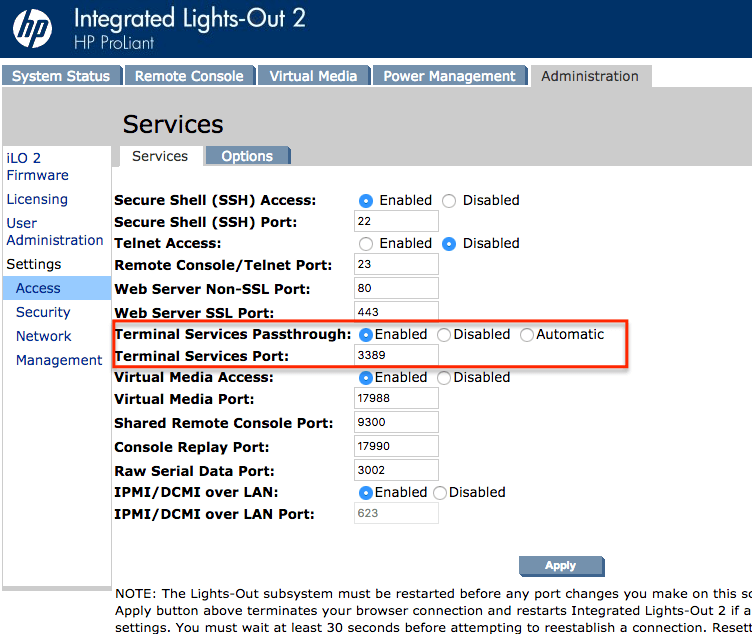Click the IPMI/DCMI over LAN Port field

tap(396, 514)
